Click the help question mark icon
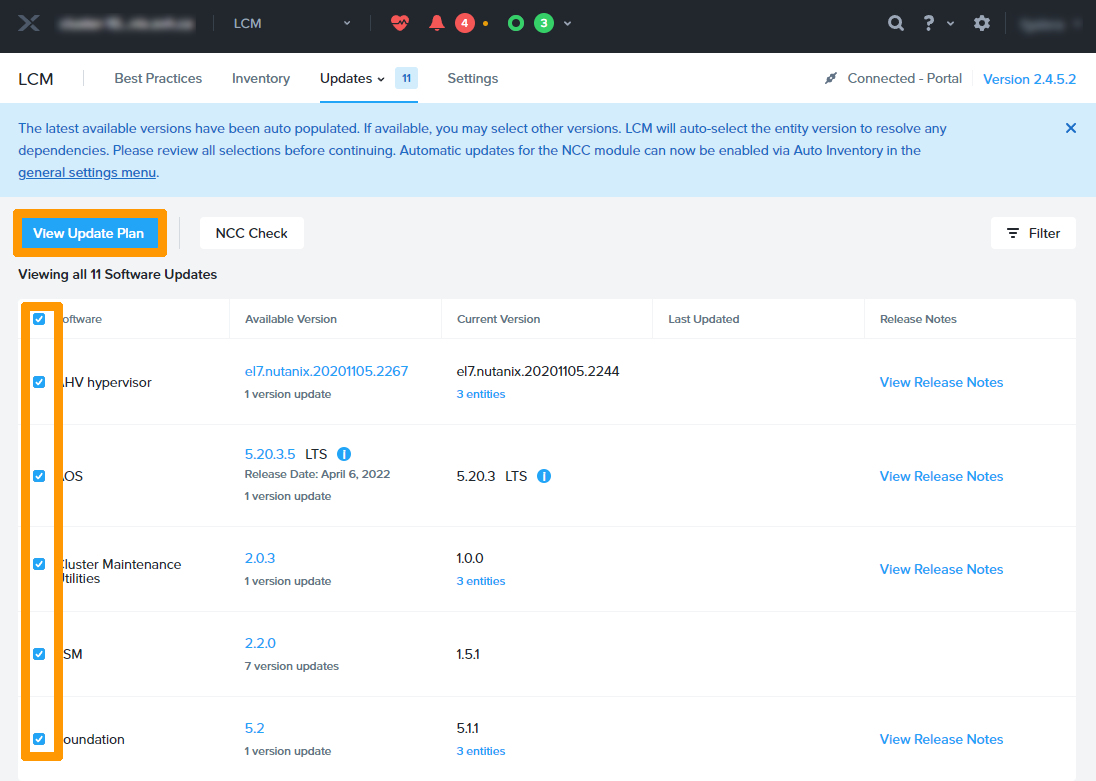The width and height of the screenshot is (1096, 781). click(929, 23)
